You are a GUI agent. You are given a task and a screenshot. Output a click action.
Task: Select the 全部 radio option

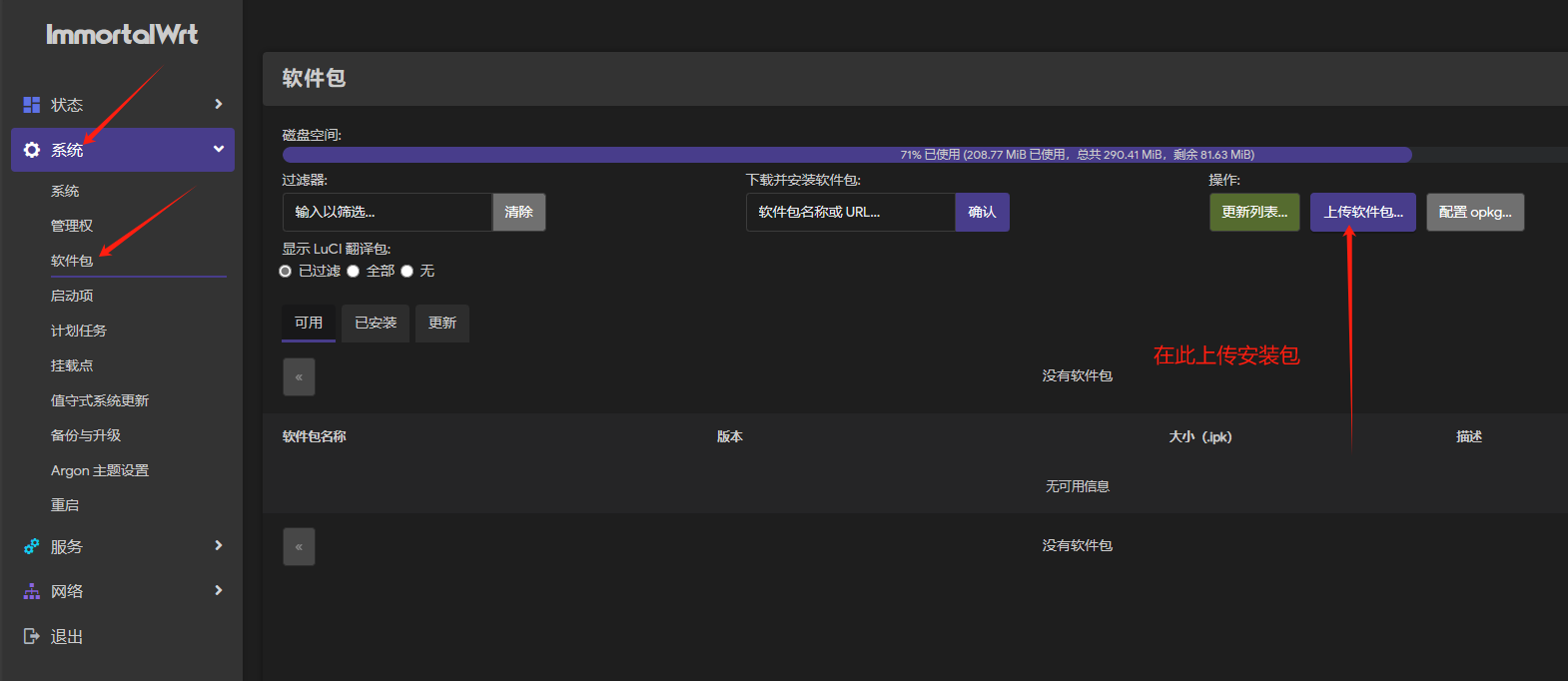(x=354, y=272)
